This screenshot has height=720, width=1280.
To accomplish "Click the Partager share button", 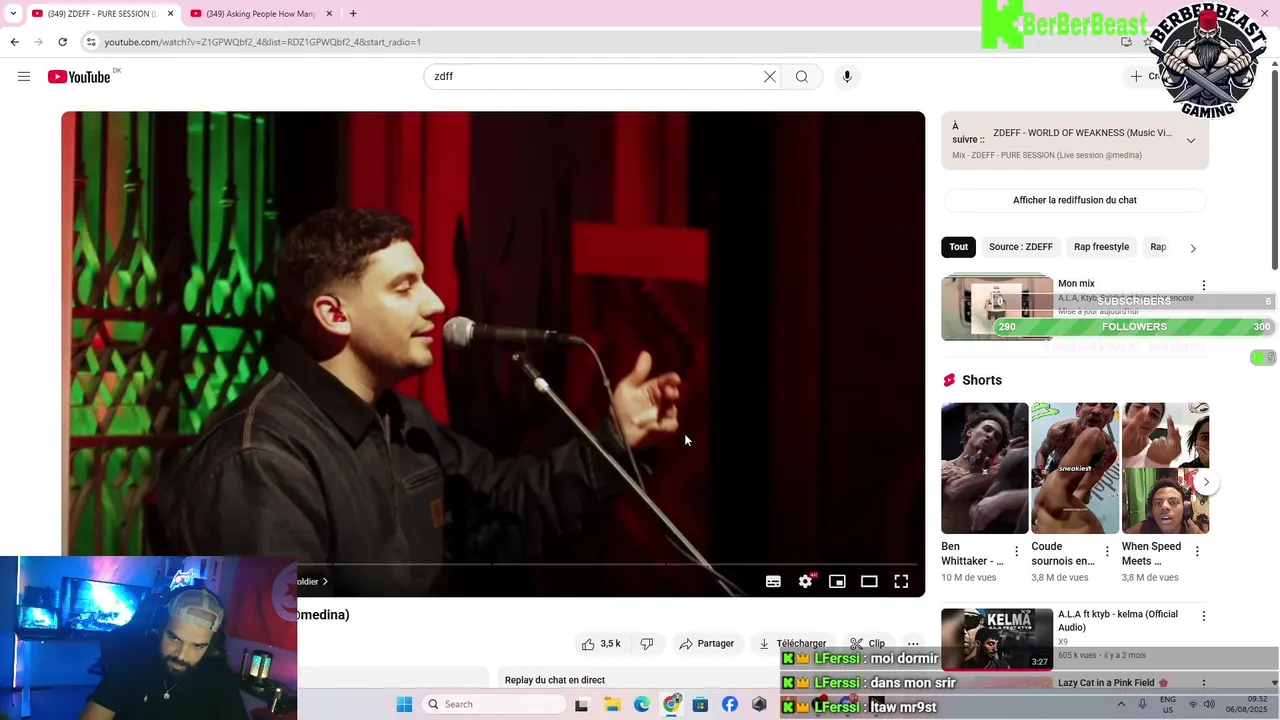I will [x=707, y=644].
